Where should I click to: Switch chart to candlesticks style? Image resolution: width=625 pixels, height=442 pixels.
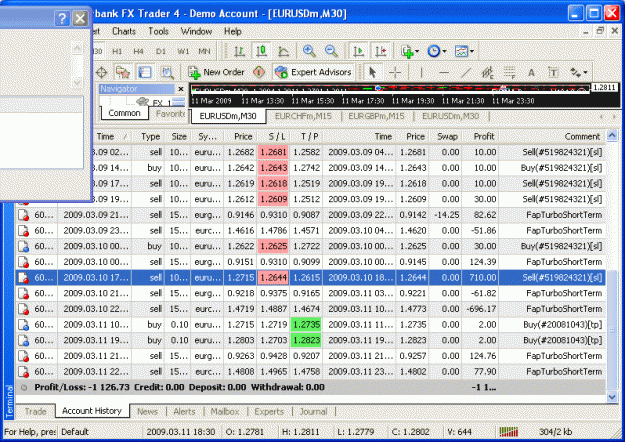pos(261,51)
